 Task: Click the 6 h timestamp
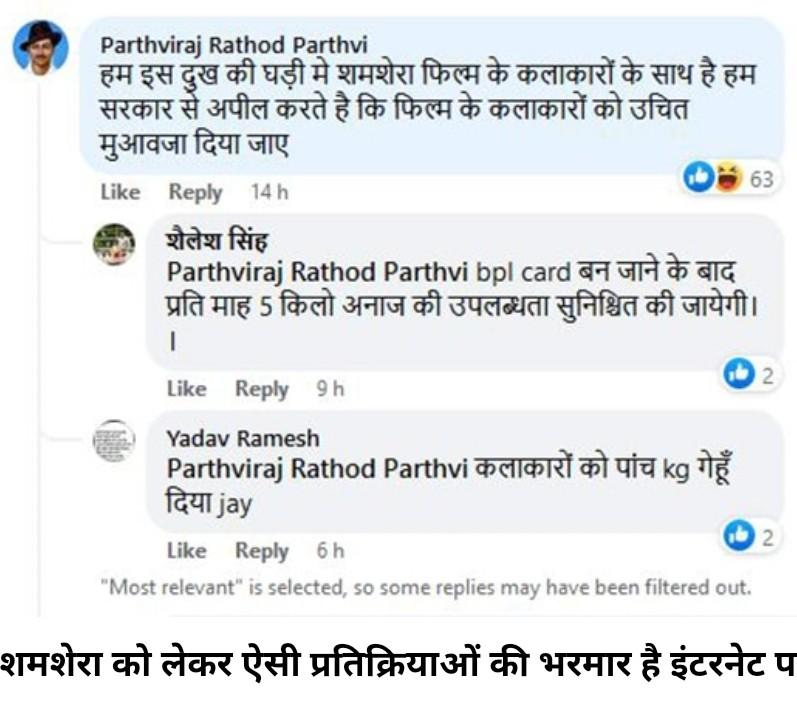click(330, 550)
